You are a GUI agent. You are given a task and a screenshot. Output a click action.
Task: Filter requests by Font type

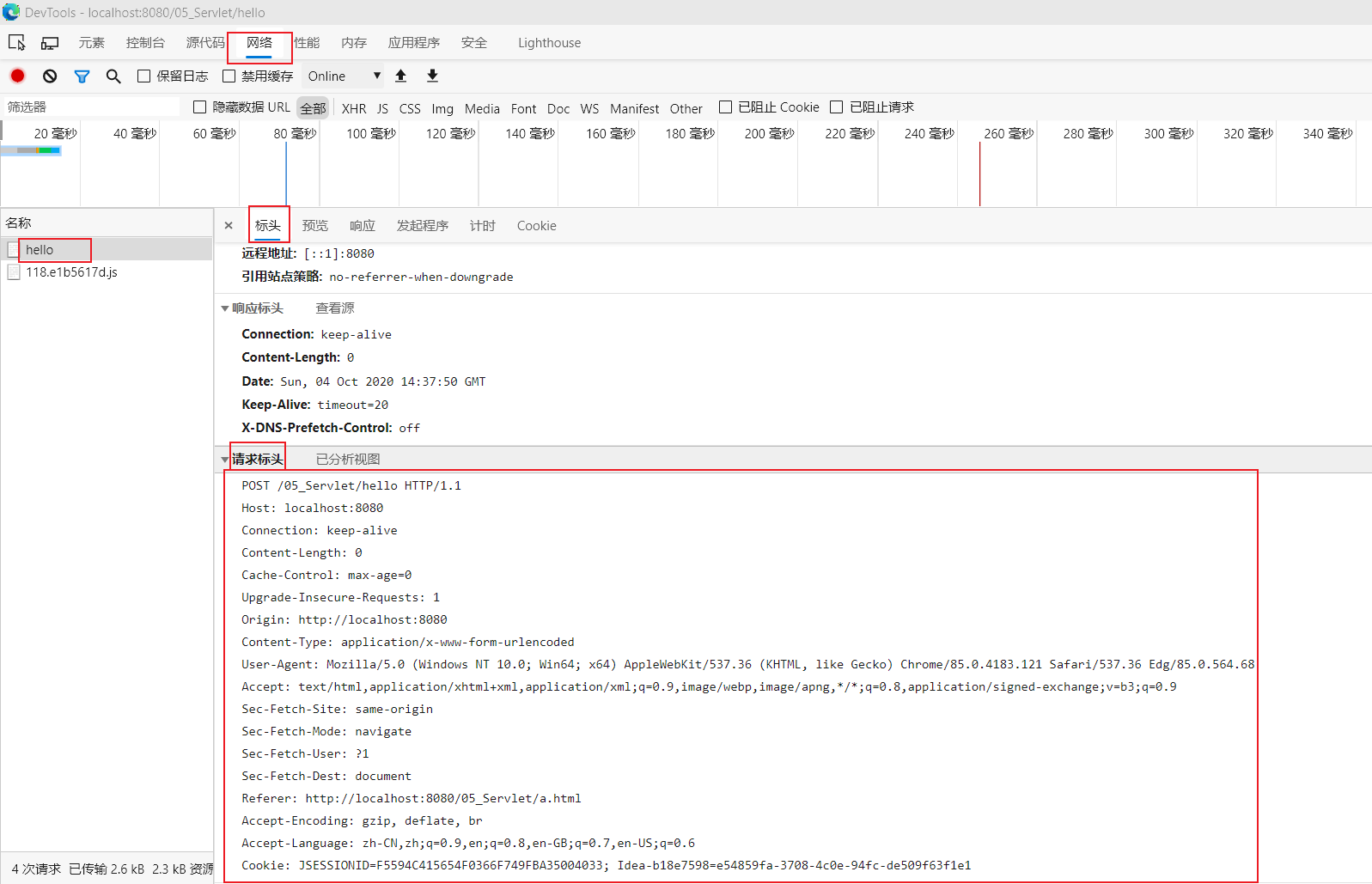point(523,108)
